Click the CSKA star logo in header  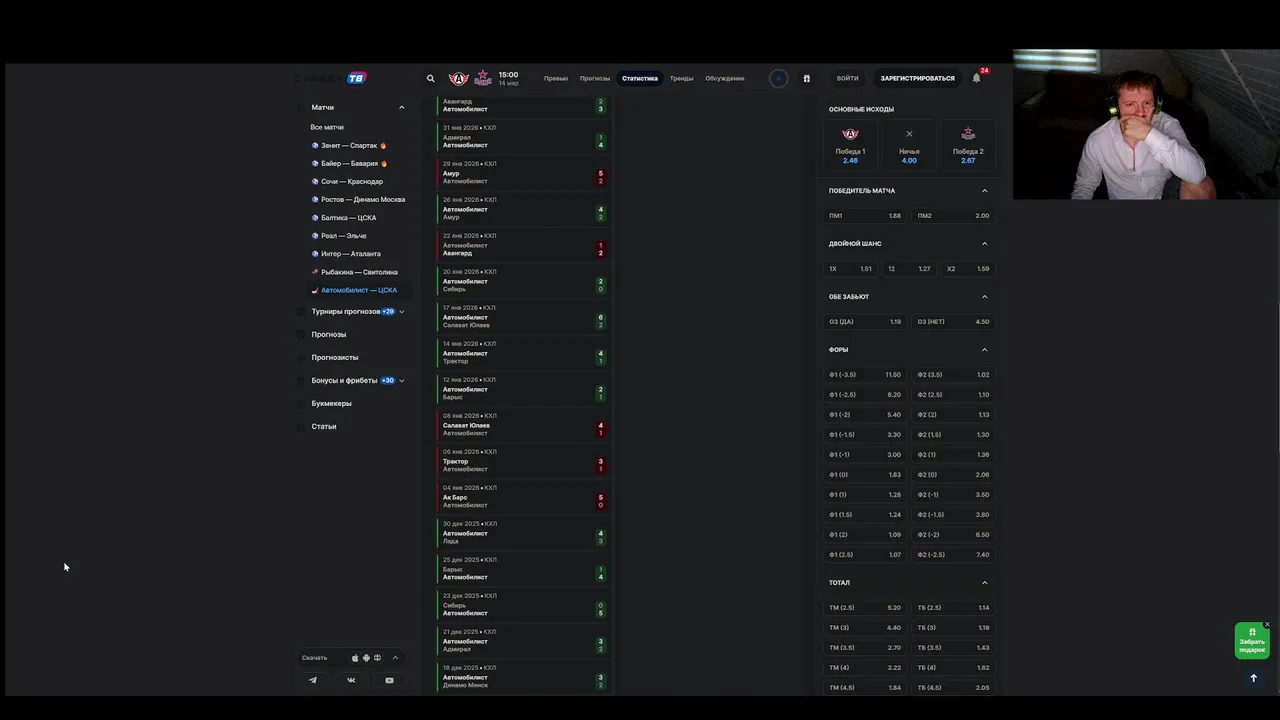[483, 78]
